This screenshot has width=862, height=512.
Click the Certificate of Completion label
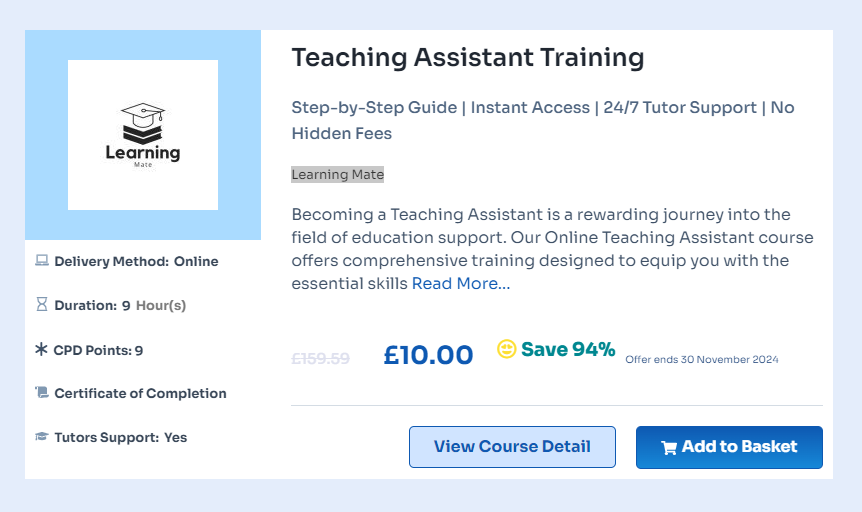(x=140, y=393)
